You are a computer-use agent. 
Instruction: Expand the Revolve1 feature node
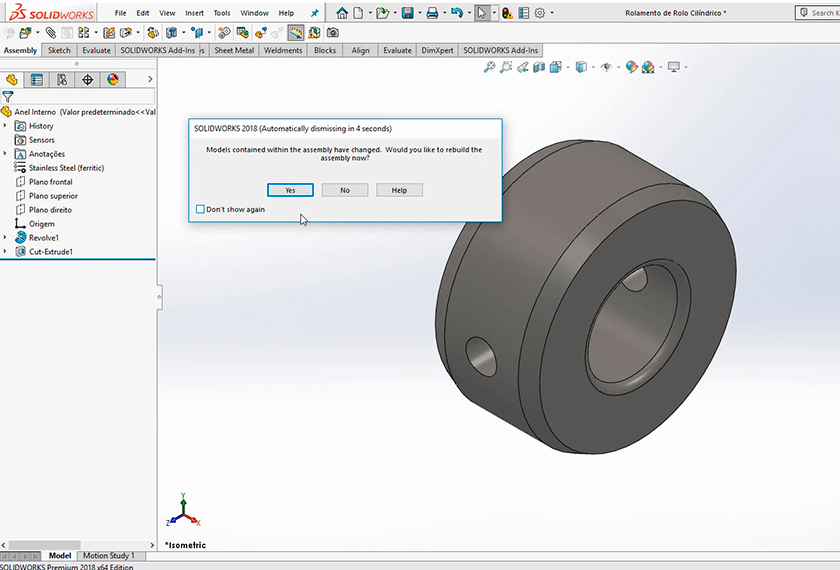coord(6,238)
